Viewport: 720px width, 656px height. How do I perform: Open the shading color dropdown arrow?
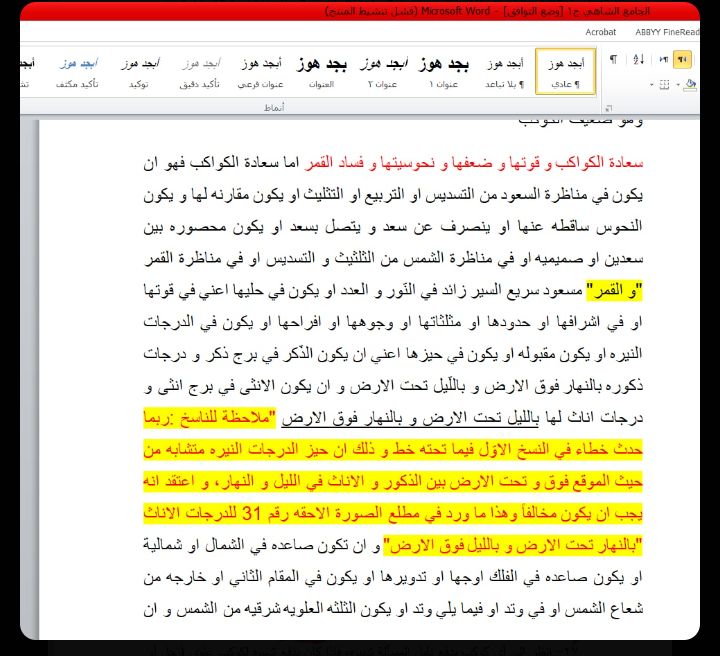(x=678, y=85)
